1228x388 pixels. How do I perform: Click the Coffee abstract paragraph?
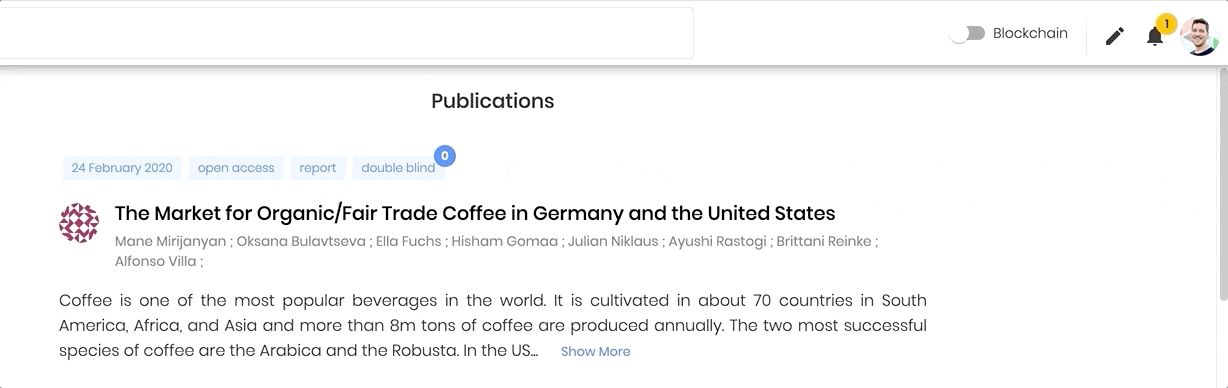(493, 325)
